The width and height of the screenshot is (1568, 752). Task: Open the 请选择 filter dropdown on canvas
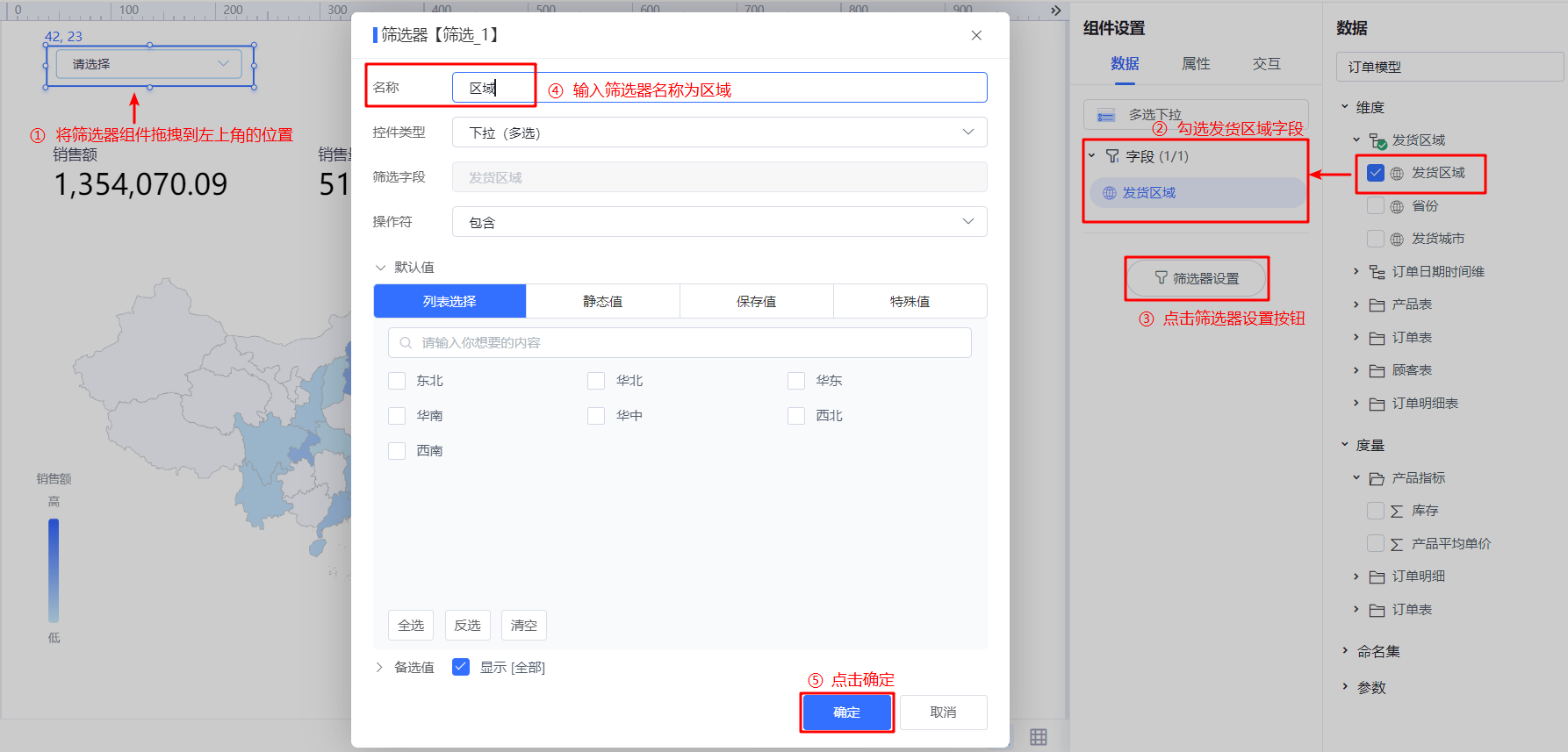149,64
